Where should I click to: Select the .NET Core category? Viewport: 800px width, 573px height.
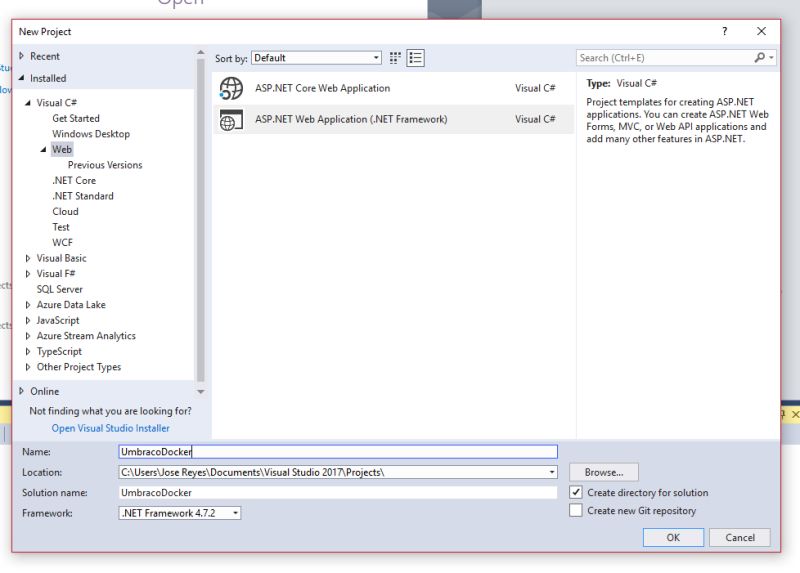pyautogui.click(x=74, y=180)
